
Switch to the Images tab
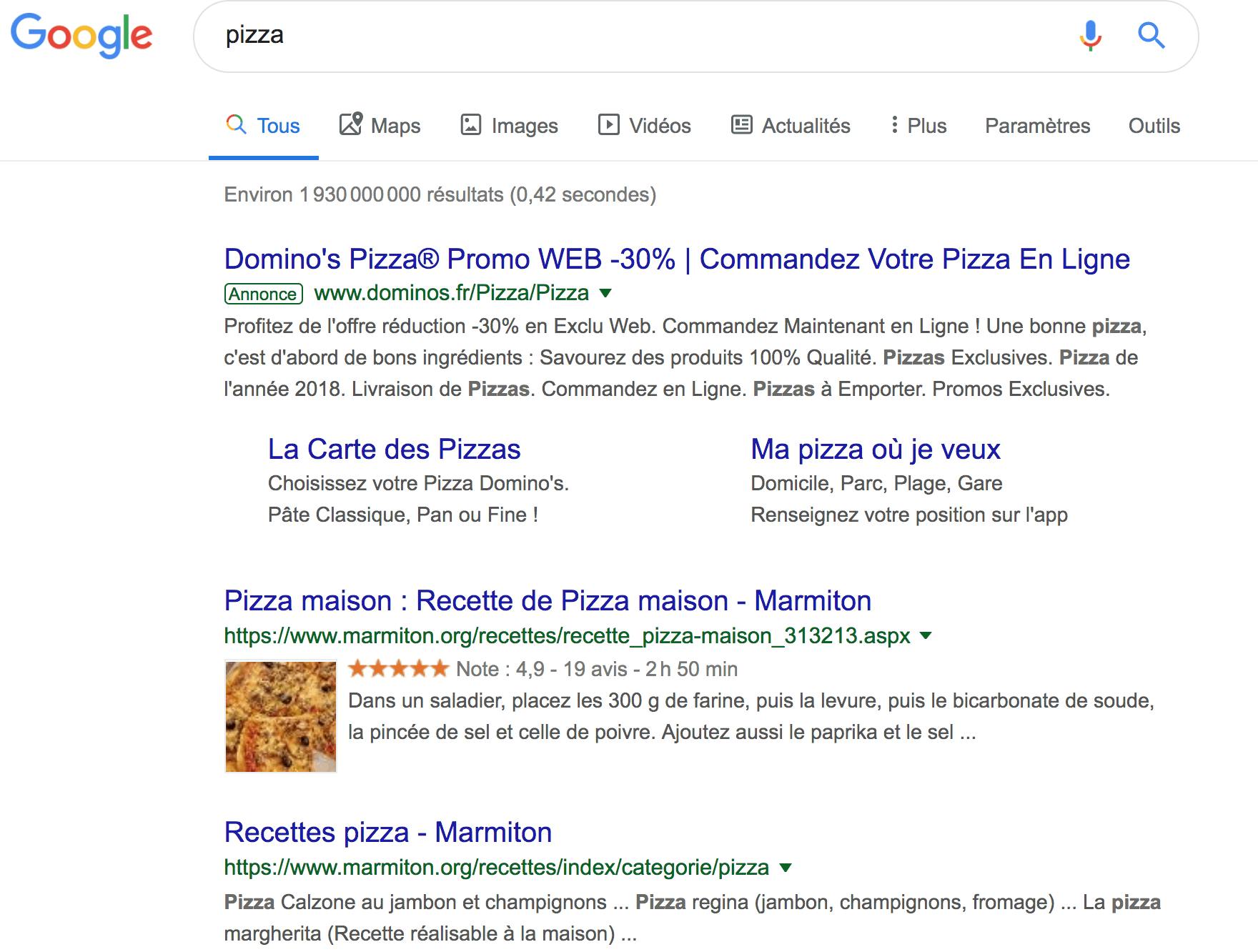[509, 126]
